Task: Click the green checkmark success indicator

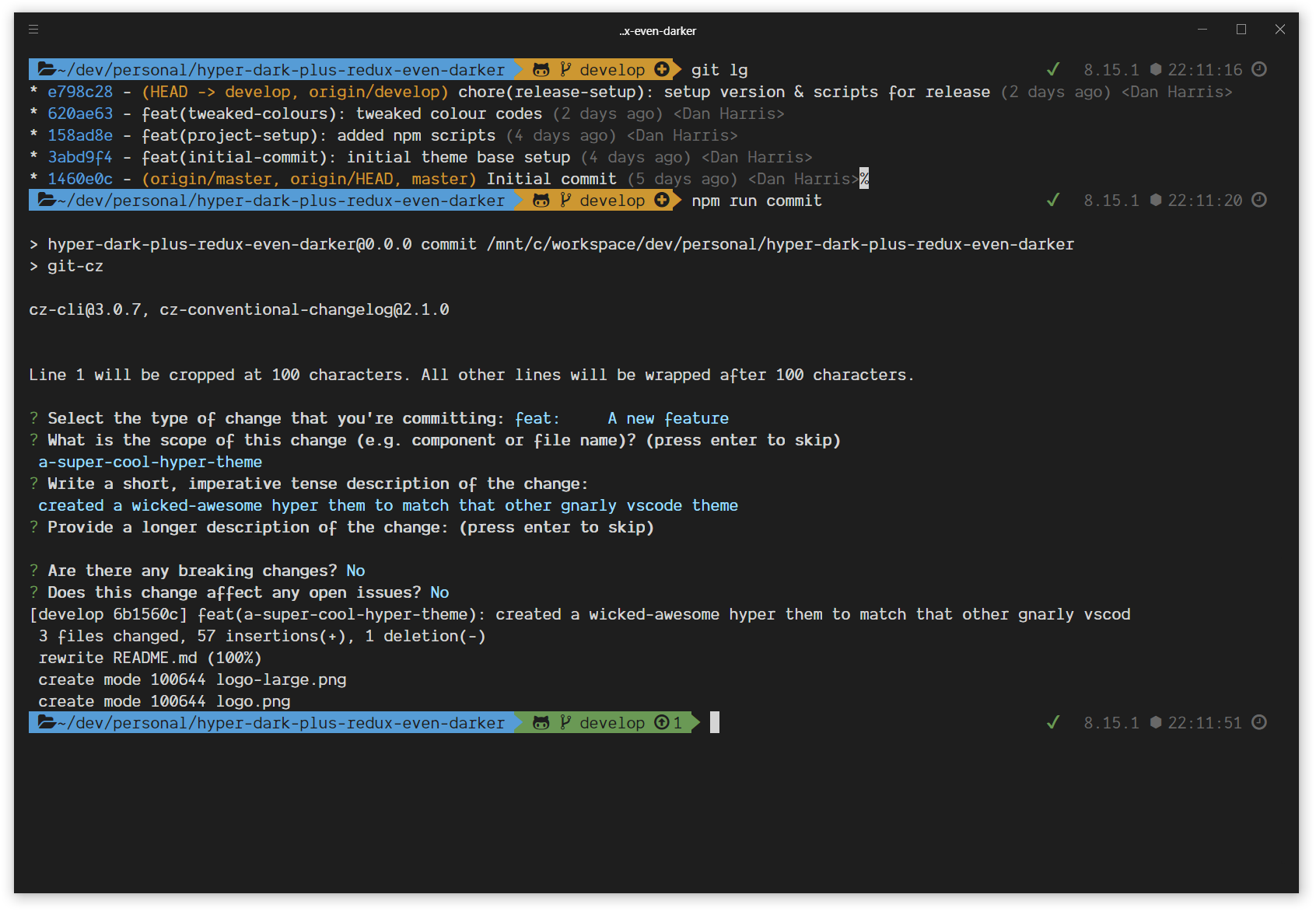Action: [x=1053, y=69]
